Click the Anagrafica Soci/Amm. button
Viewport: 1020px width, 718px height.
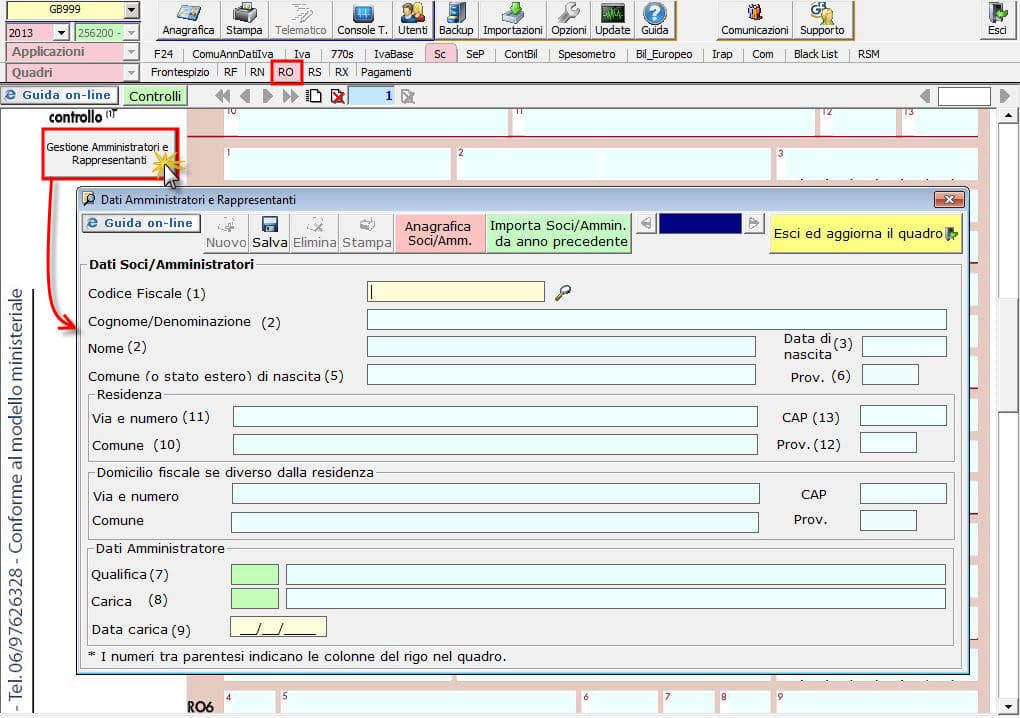coord(438,233)
